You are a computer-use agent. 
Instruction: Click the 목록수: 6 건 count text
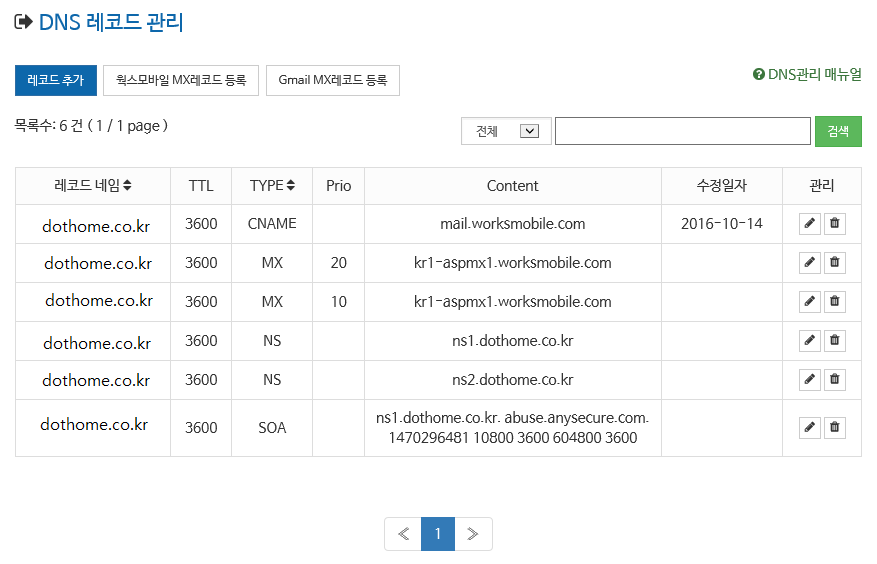(x=48, y=126)
